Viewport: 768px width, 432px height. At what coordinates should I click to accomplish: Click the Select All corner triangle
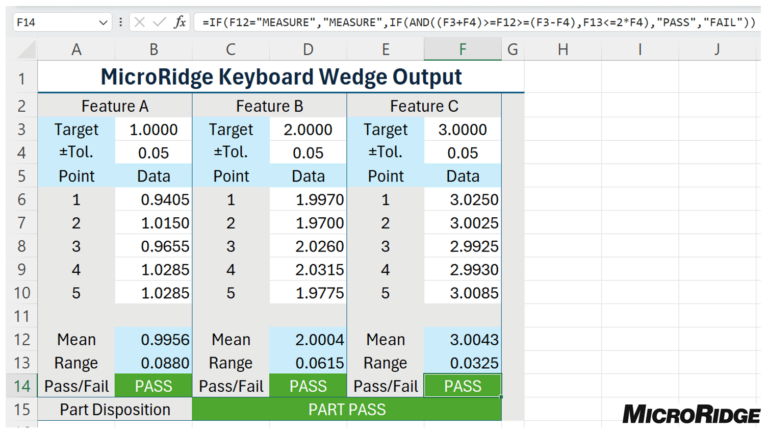point(25,49)
